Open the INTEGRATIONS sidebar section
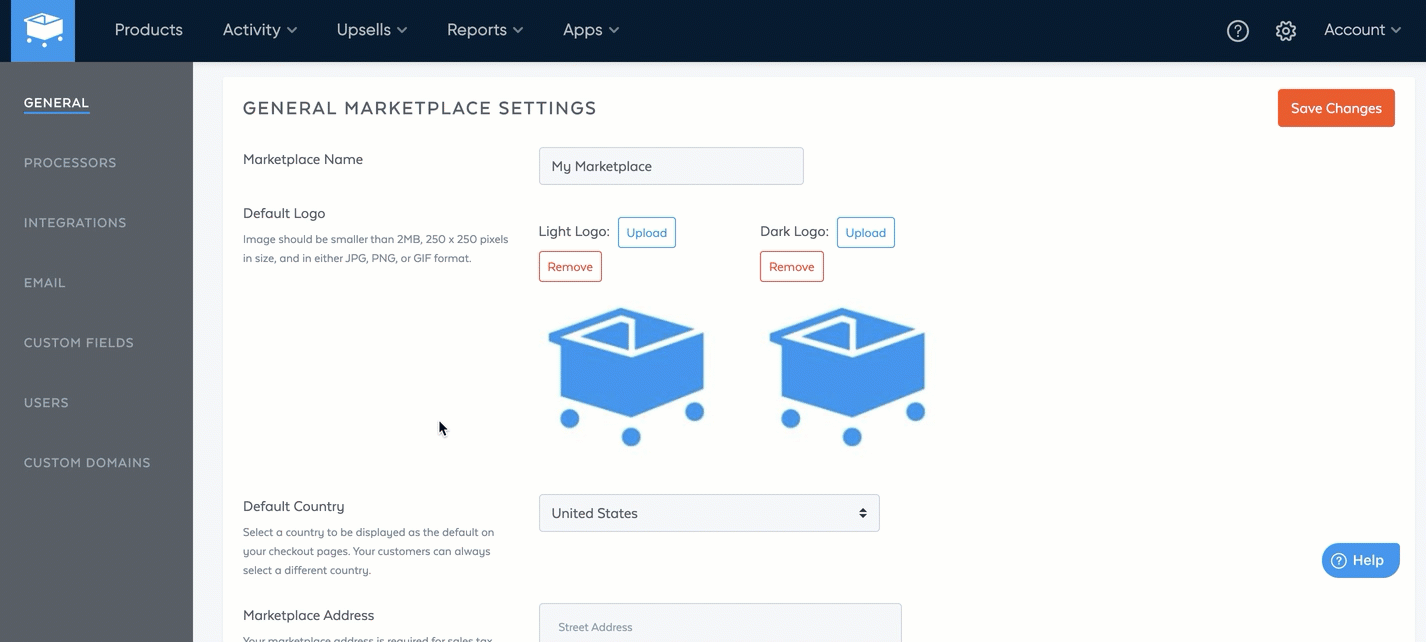The height and width of the screenshot is (642, 1426). (x=75, y=222)
